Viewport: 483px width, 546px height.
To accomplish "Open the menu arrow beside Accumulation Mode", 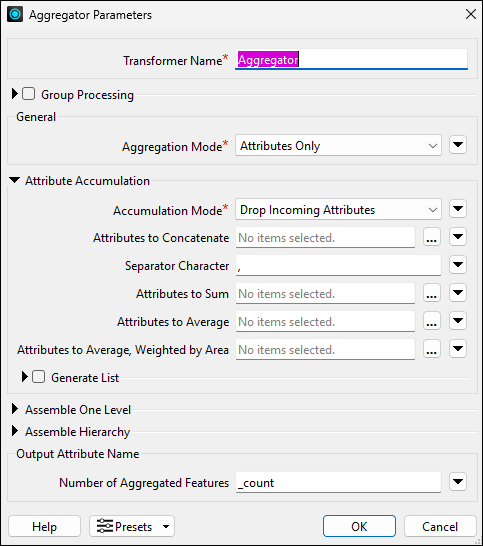I will point(458,209).
